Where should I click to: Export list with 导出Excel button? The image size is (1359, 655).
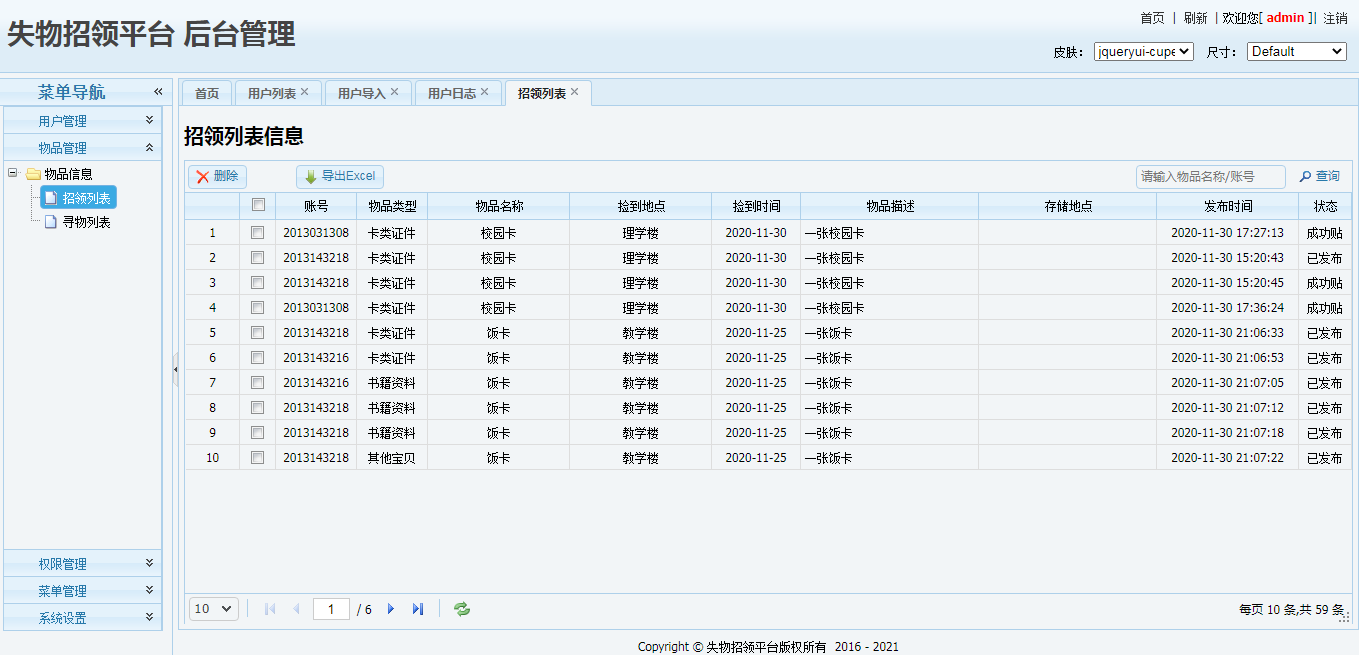(x=340, y=177)
